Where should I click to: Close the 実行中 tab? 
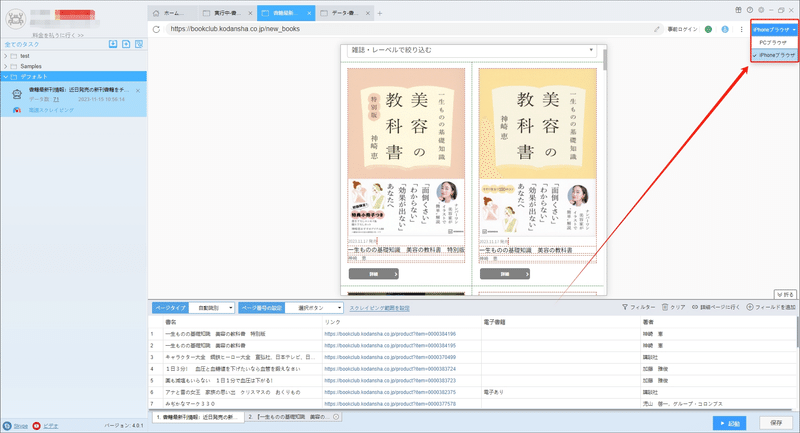tap(250, 13)
